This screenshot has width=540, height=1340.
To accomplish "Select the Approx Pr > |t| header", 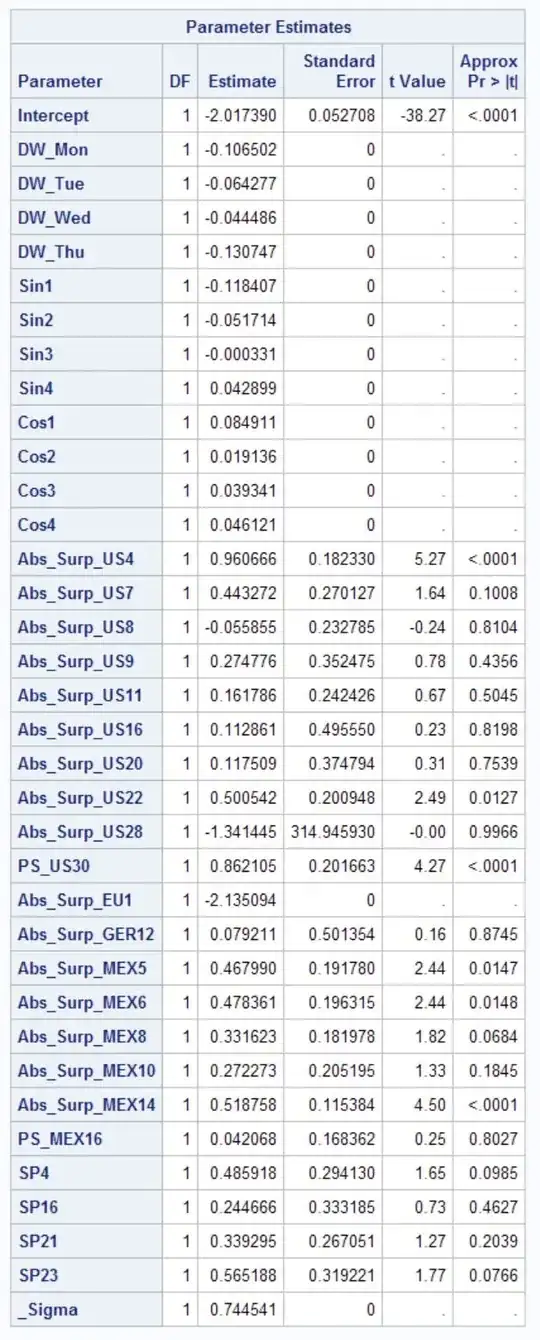I will click(x=489, y=71).
